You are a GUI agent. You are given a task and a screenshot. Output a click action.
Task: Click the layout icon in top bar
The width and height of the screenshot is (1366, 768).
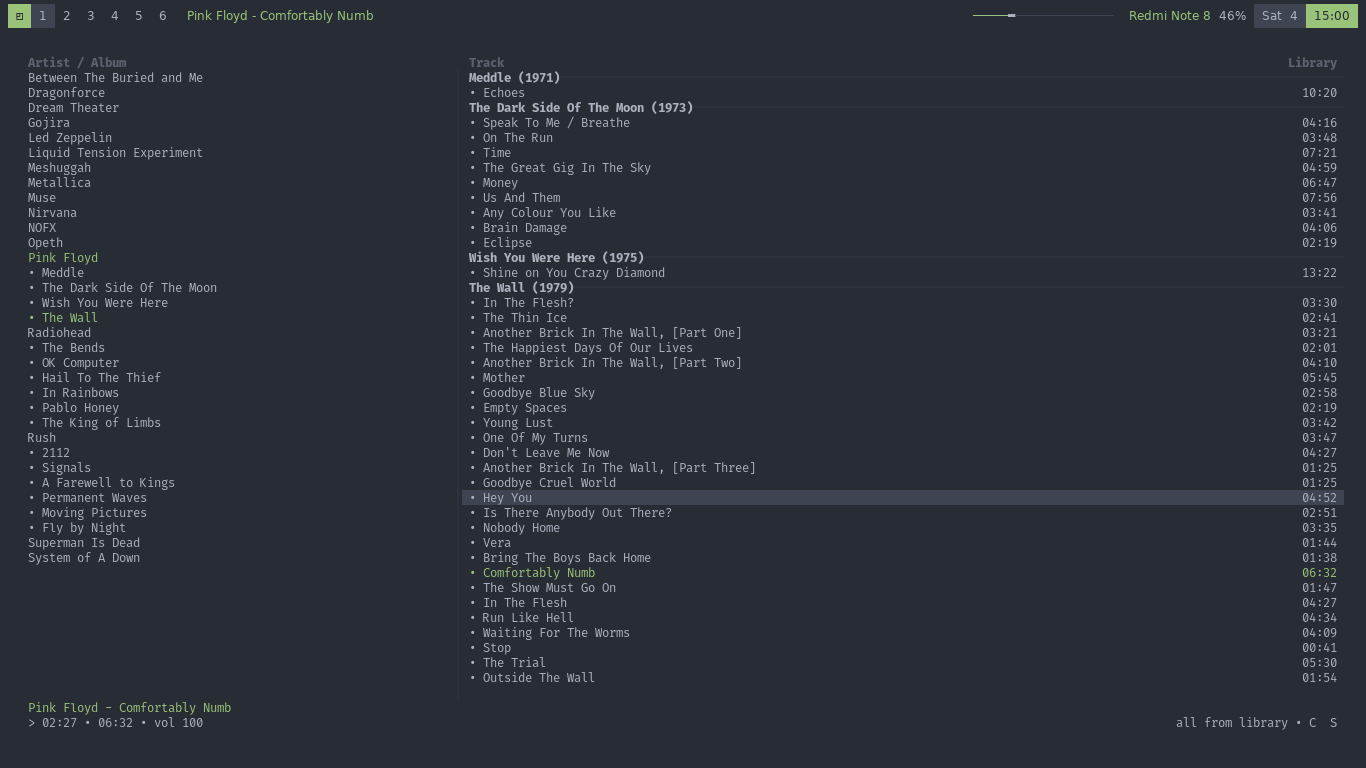pos(19,15)
